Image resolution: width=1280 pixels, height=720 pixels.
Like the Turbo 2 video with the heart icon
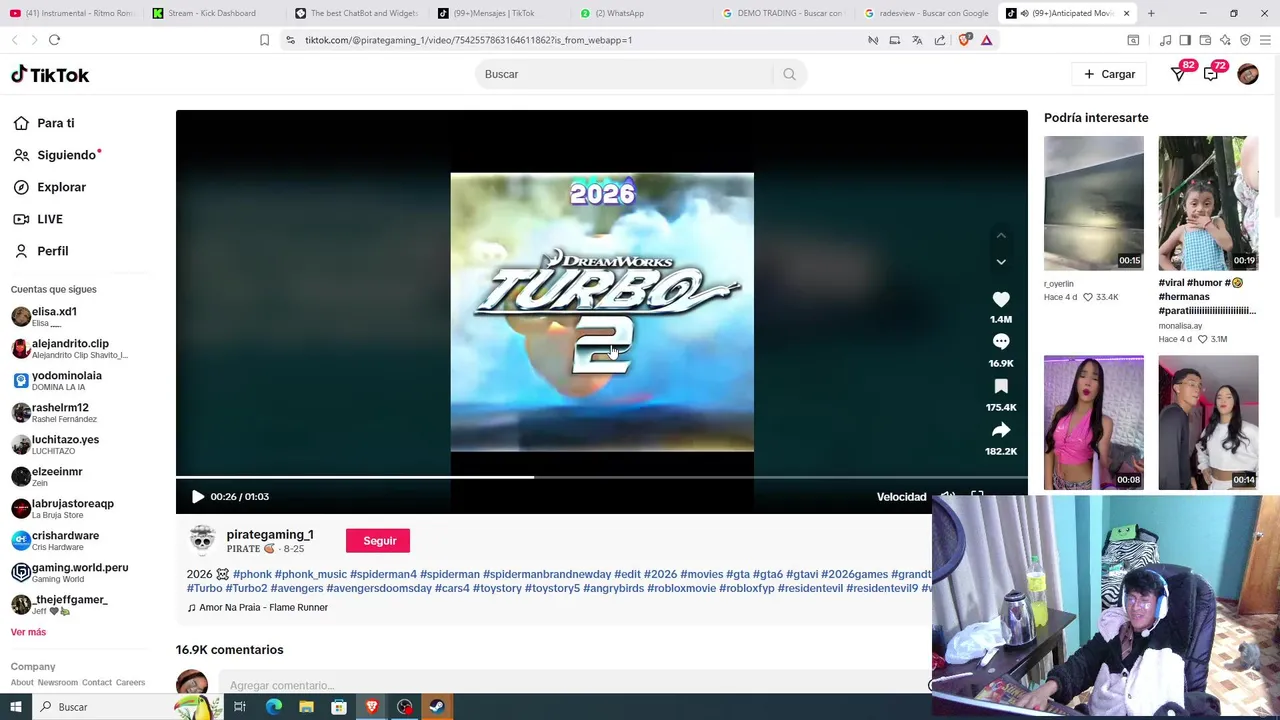(x=1001, y=299)
